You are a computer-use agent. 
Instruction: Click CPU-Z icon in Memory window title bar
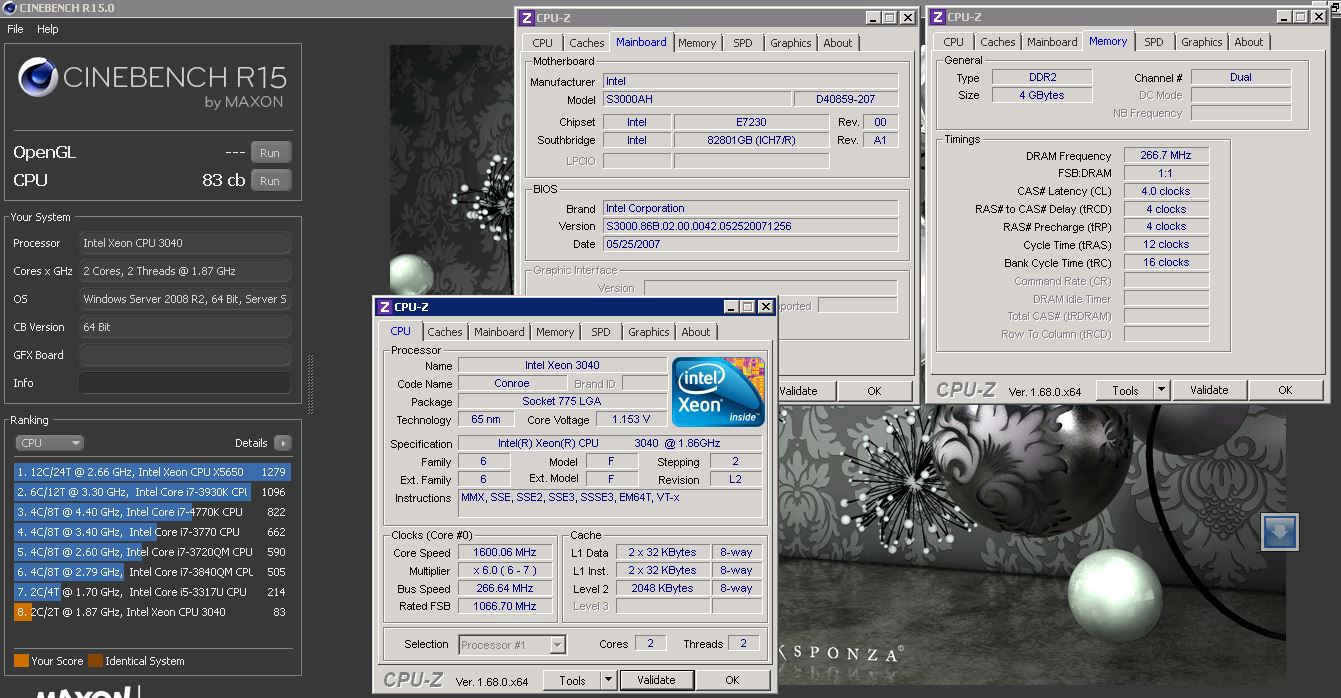(x=938, y=17)
